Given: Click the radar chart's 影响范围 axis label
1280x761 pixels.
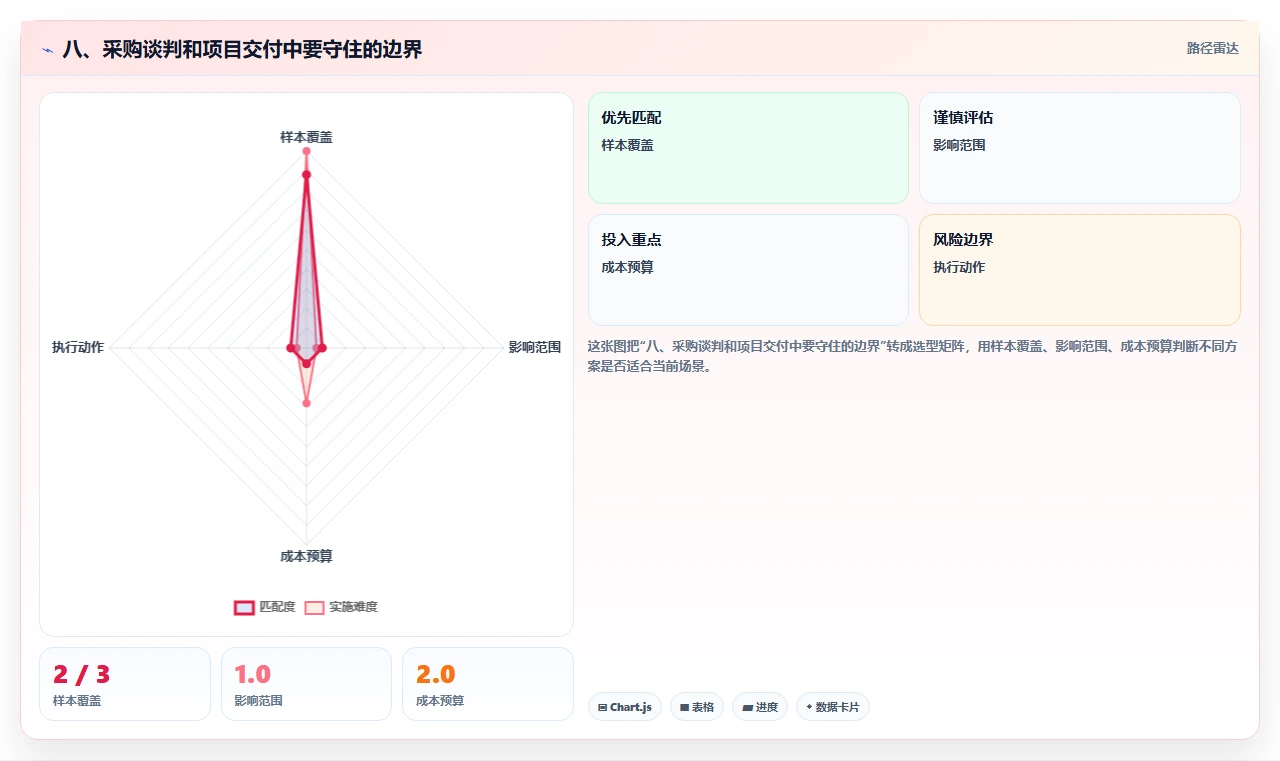Looking at the screenshot, I should coord(535,348).
